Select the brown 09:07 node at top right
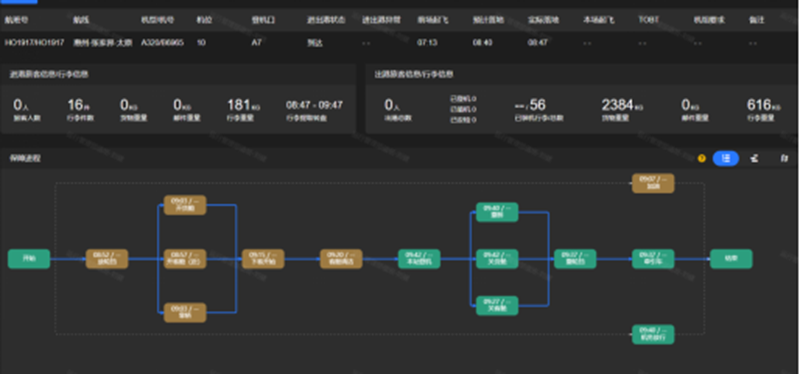Screen dimensions: 800x374 click(653, 183)
